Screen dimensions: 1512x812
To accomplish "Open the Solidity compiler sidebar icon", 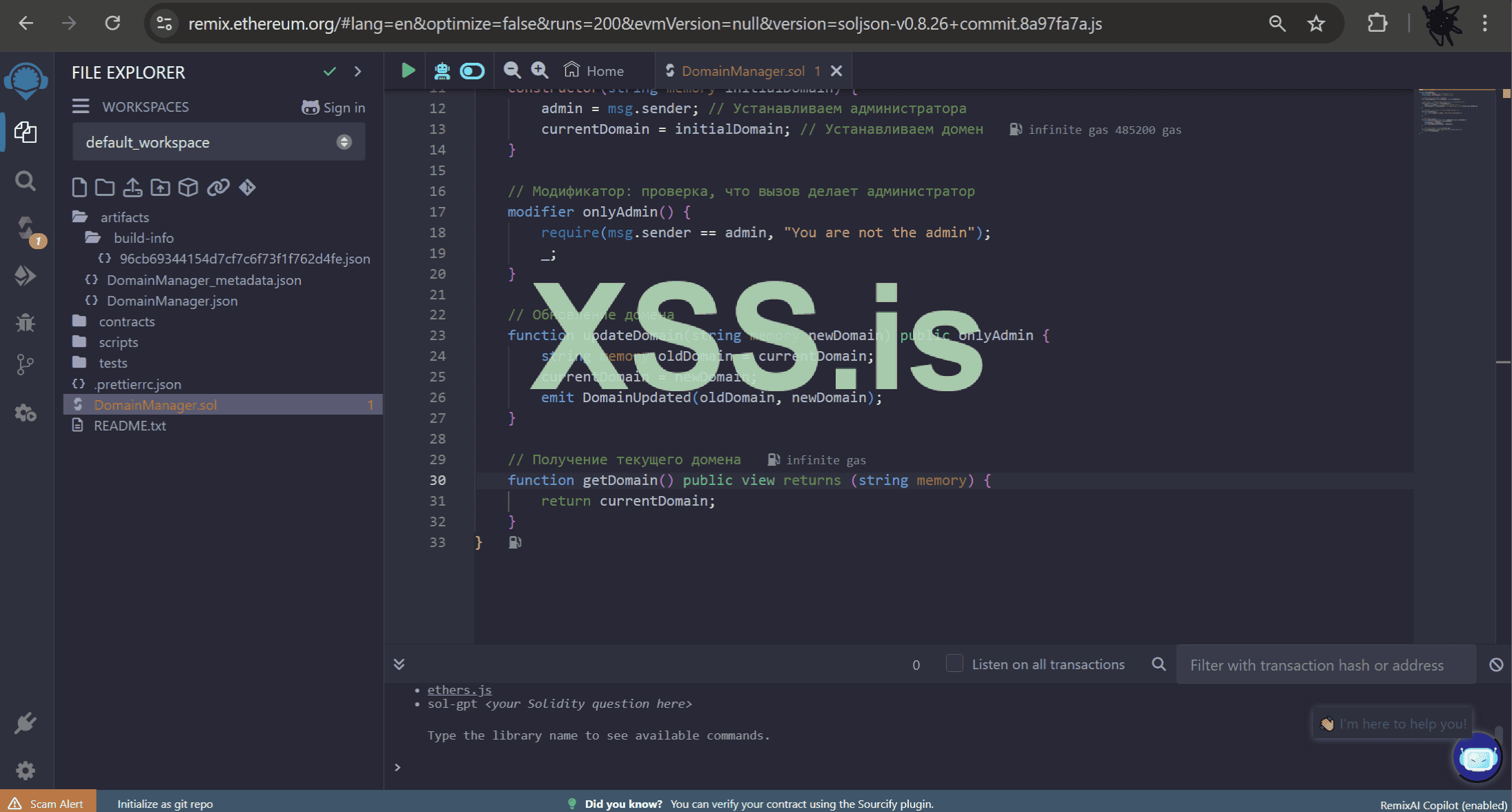I will click(x=26, y=229).
